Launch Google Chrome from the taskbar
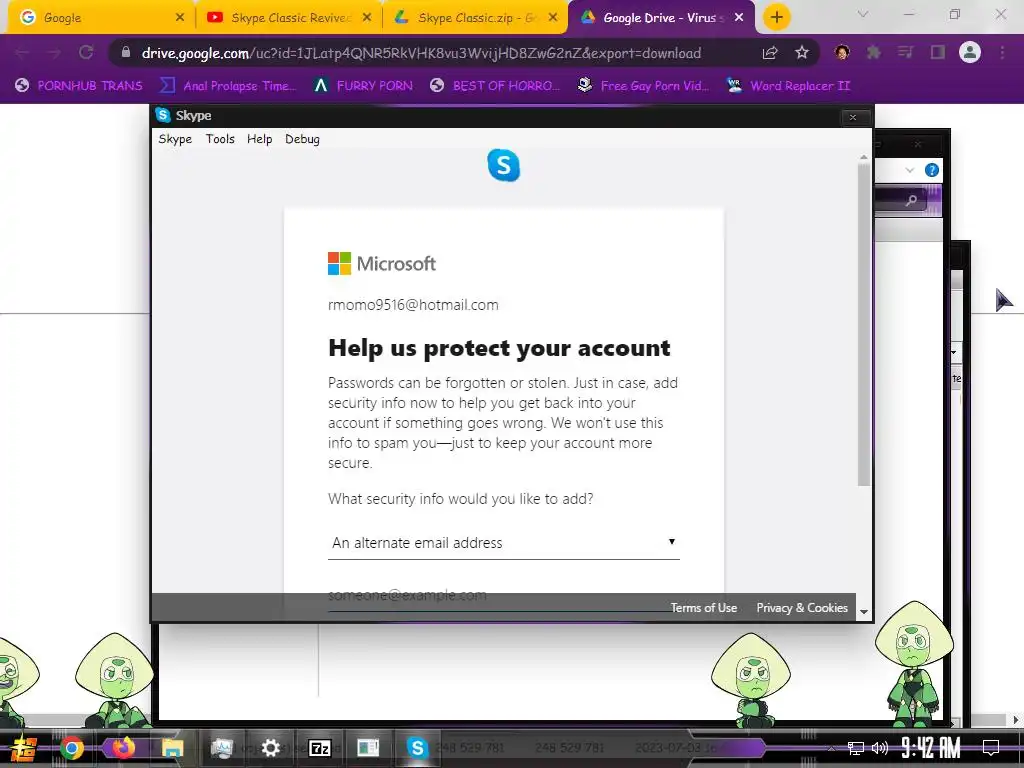This screenshot has height=768, width=1024. 72,748
